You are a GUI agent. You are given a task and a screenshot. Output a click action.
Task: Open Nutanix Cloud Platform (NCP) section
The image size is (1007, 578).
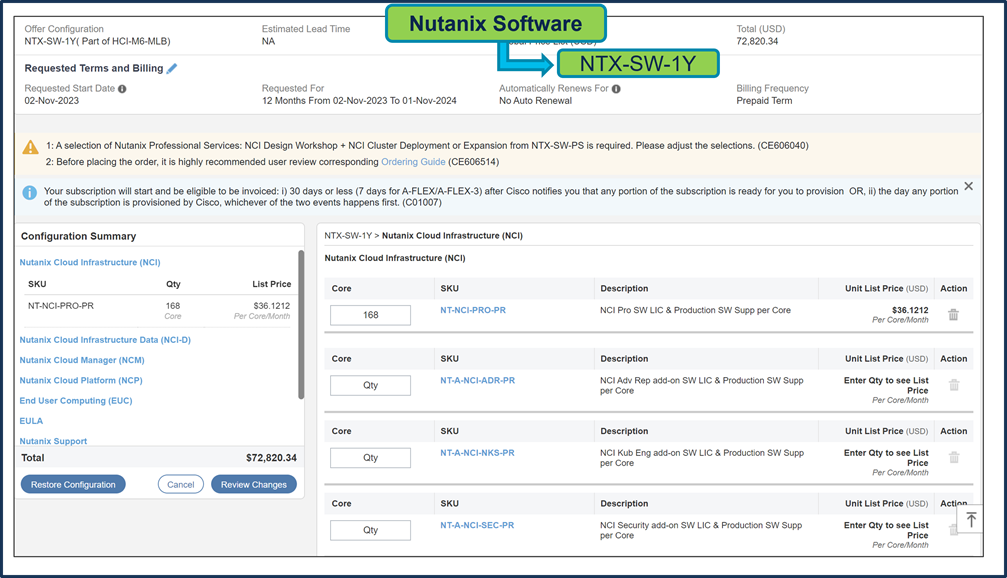pyautogui.click(x=81, y=380)
